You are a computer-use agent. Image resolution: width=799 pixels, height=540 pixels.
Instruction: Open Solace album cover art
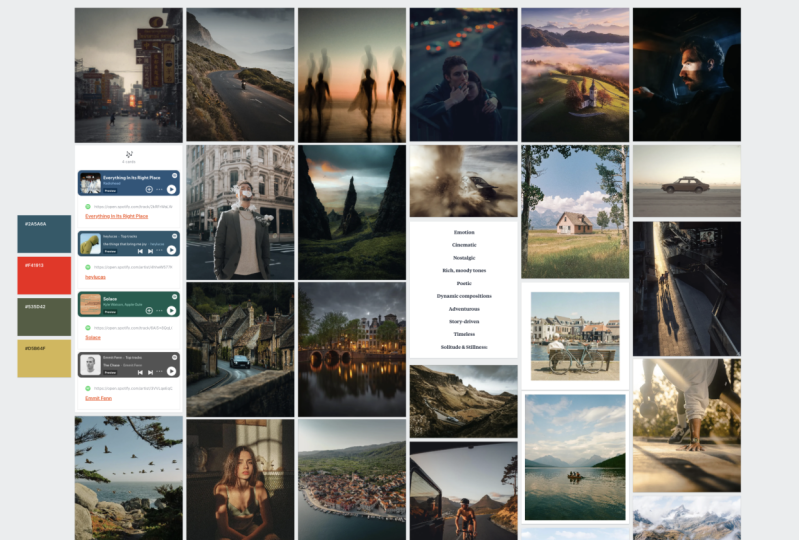pyautogui.click(x=90, y=305)
